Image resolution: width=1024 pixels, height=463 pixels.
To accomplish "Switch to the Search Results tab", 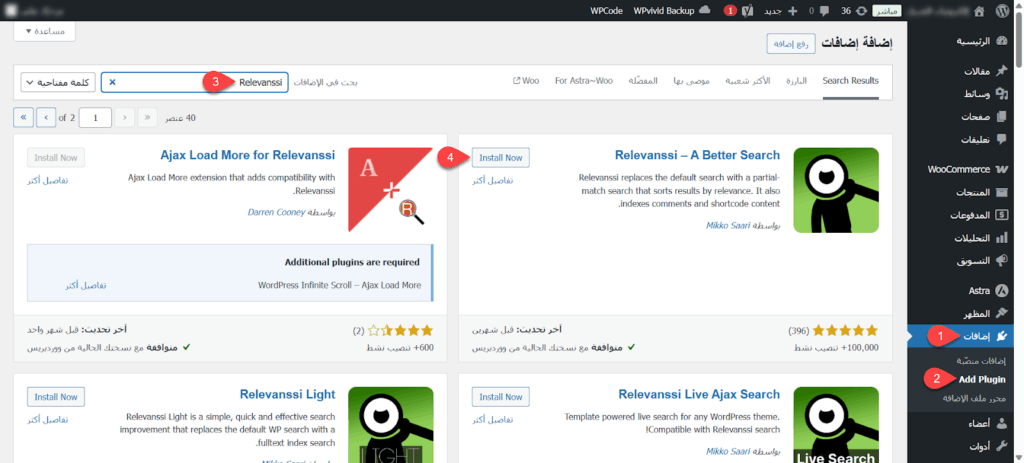I will pyautogui.click(x=850, y=81).
